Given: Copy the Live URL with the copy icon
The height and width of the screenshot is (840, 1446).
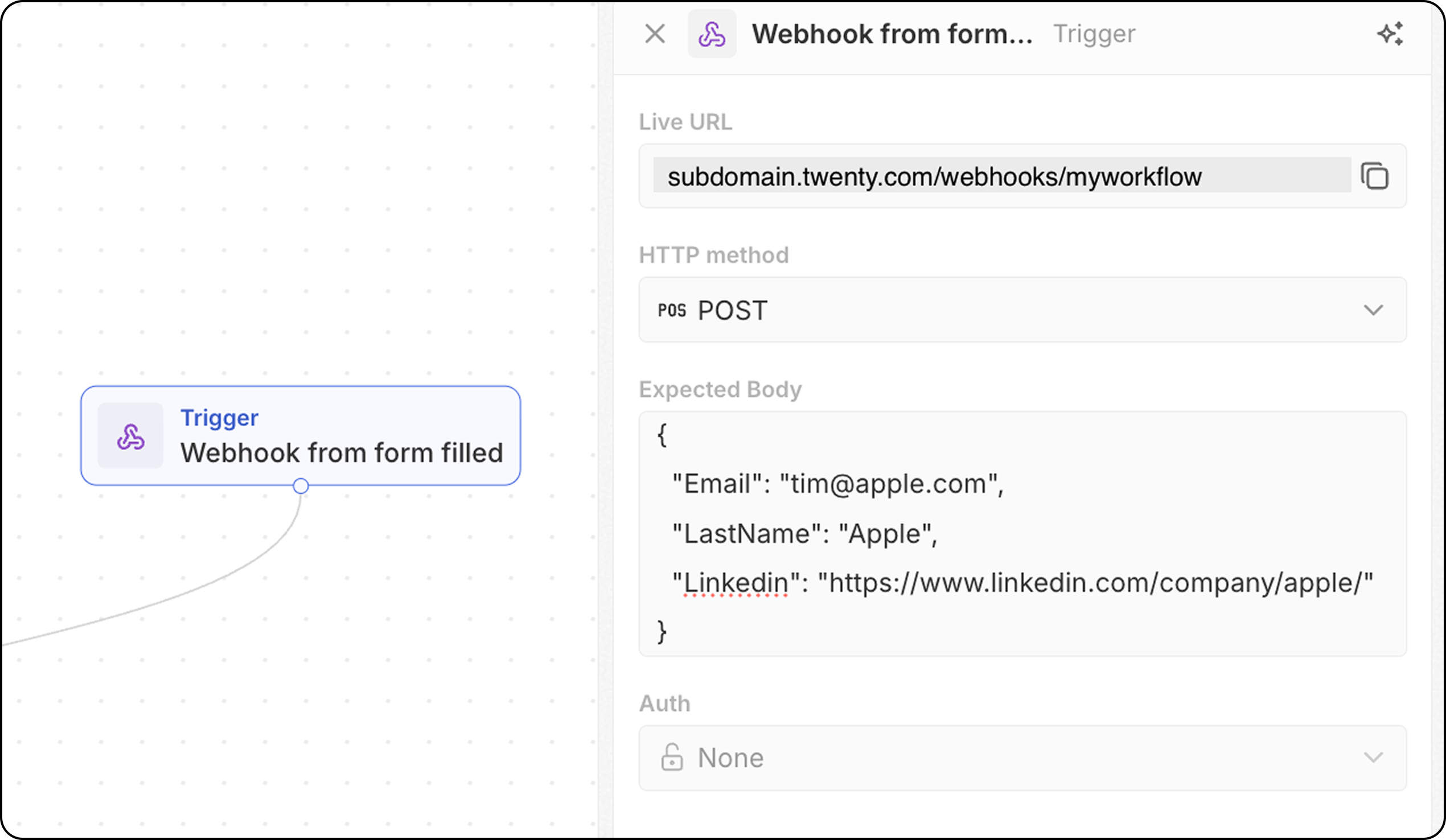Looking at the screenshot, I should tap(1375, 176).
